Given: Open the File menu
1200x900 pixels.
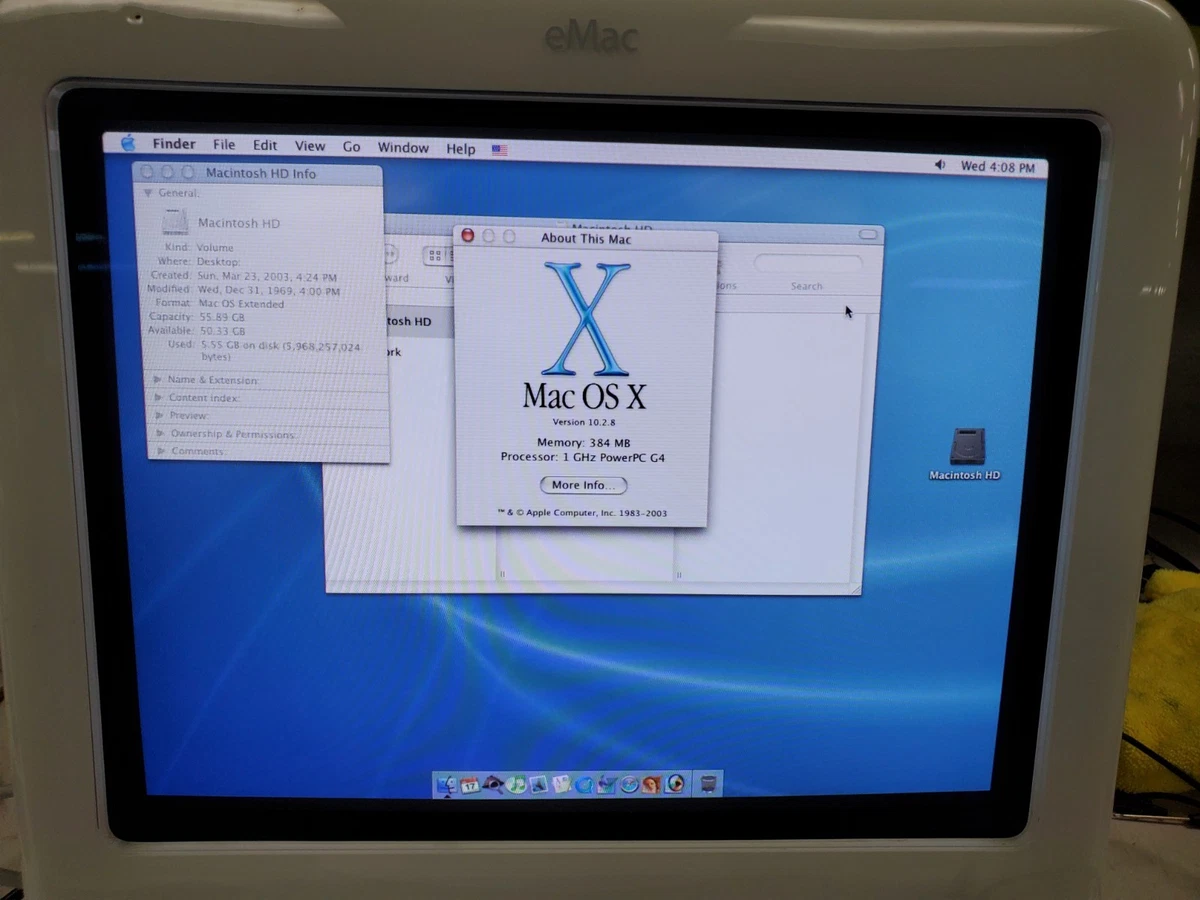Looking at the screenshot, I should click(x=224, y=145).
